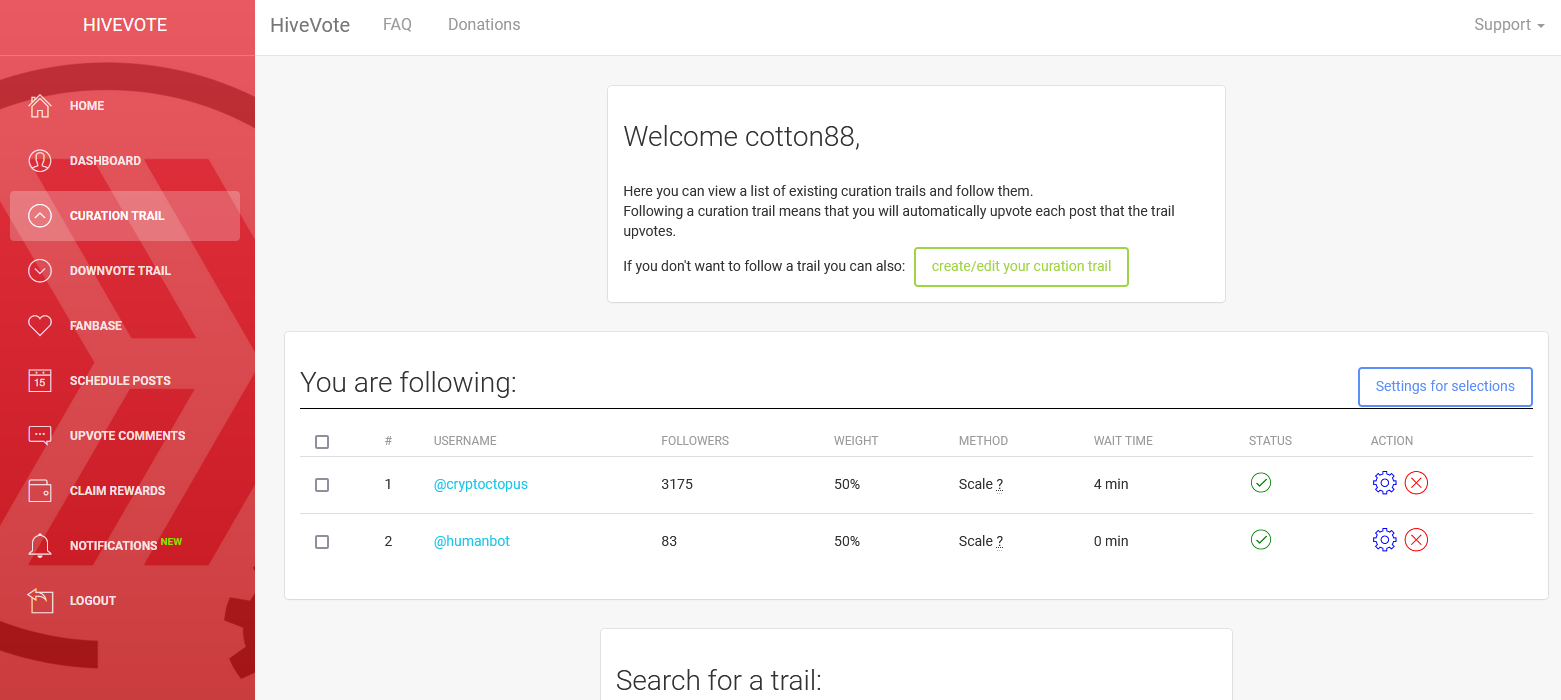Click USERNAME column header

pos(465,441)
